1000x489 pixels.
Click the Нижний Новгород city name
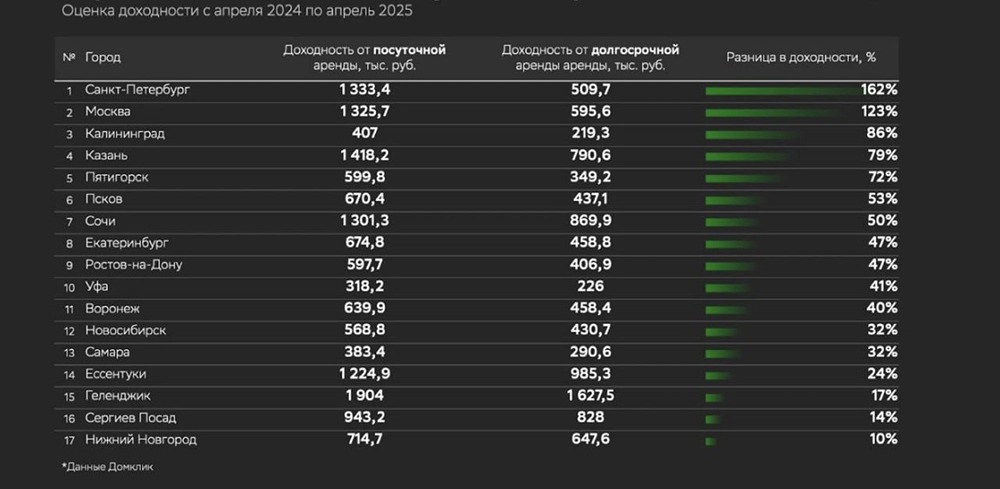(140, 440)
